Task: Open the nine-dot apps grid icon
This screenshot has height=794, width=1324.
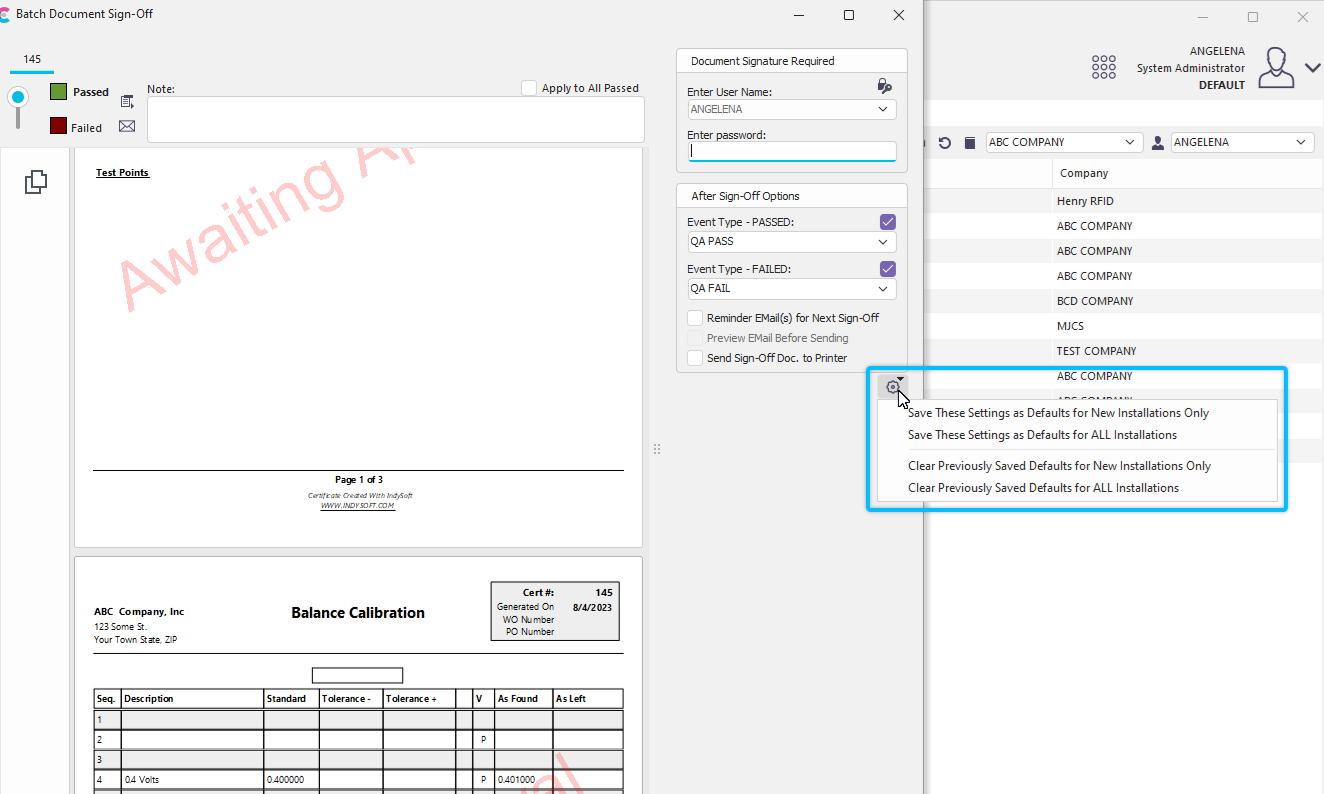Action: point(1103,67)
